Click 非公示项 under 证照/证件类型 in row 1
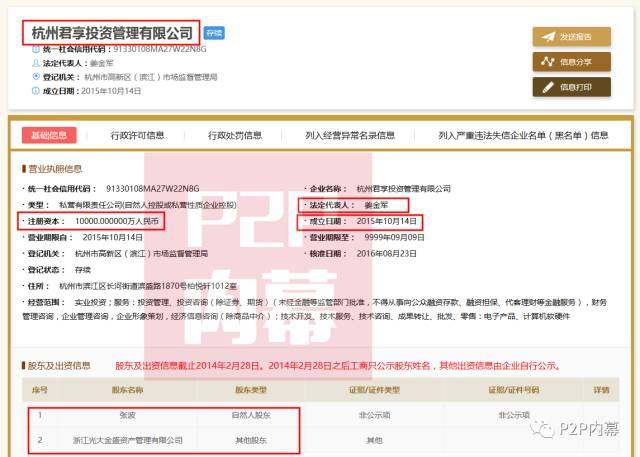Image resolution: width=640 pixels, height=457 pixels. click(374, 415)
